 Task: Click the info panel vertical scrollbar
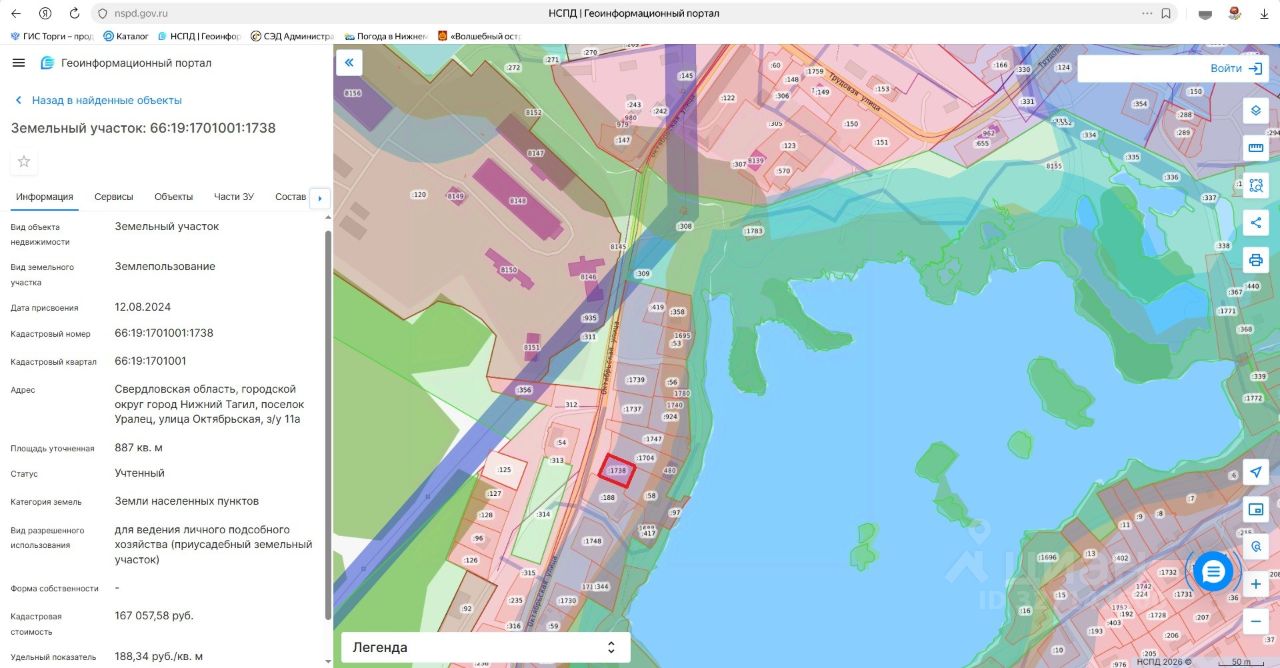tap(328, 424)
